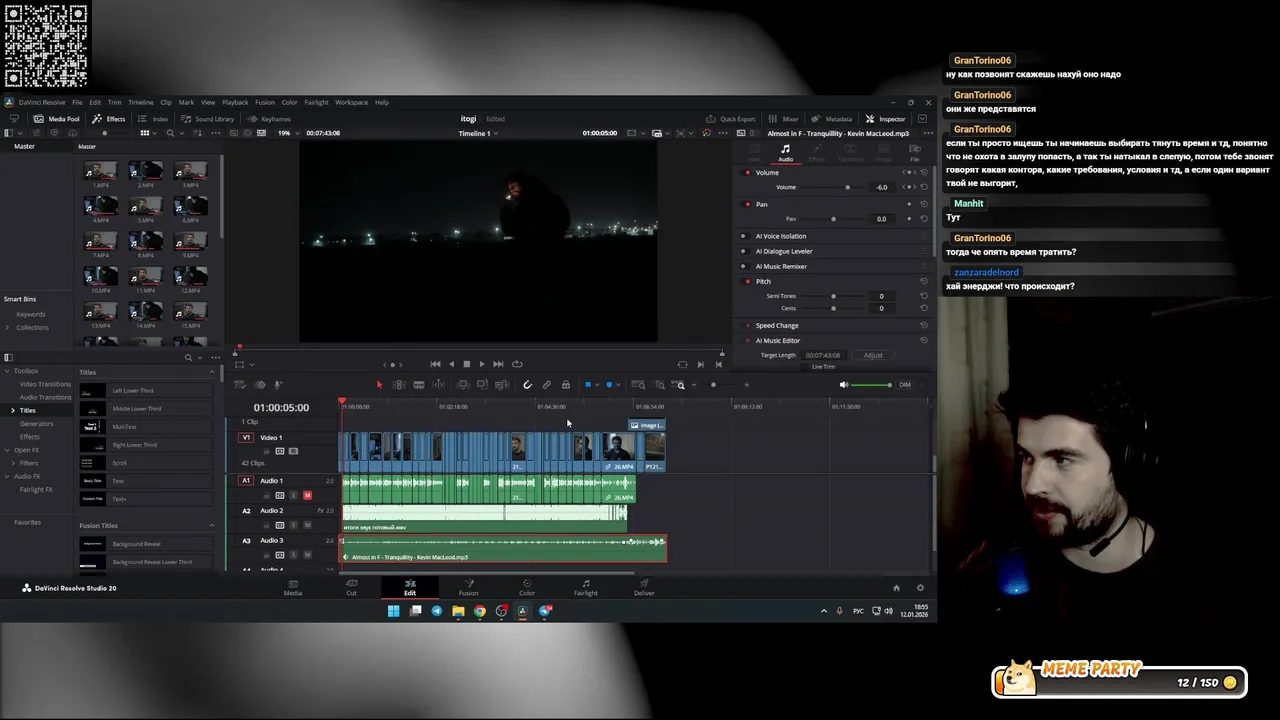Reset the Pitch section

pos(923,281)
